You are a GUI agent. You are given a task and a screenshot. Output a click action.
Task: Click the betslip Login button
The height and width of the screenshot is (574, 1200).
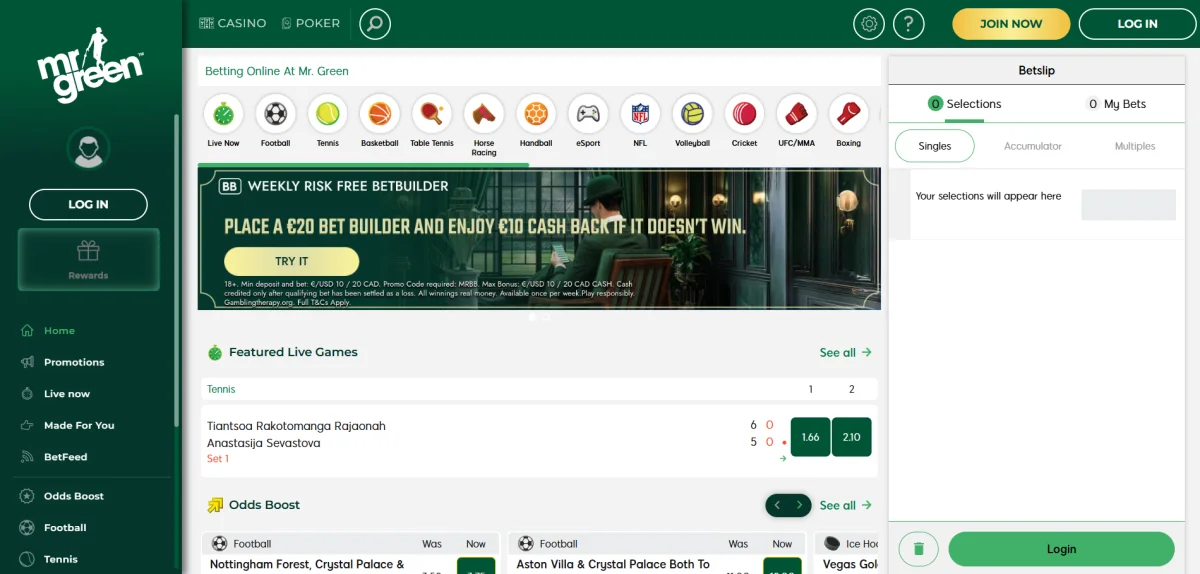click(1061, 549)
